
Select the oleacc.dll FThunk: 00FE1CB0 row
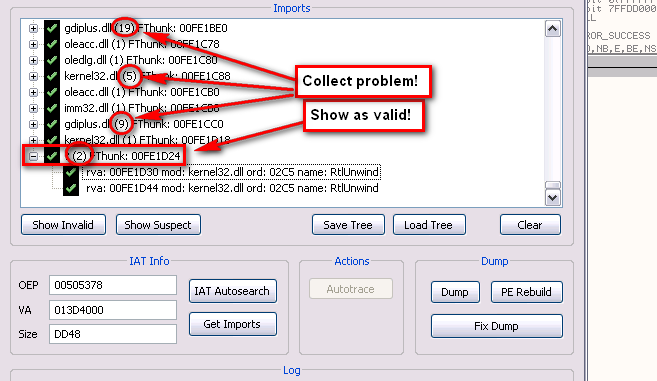(142, 92)
